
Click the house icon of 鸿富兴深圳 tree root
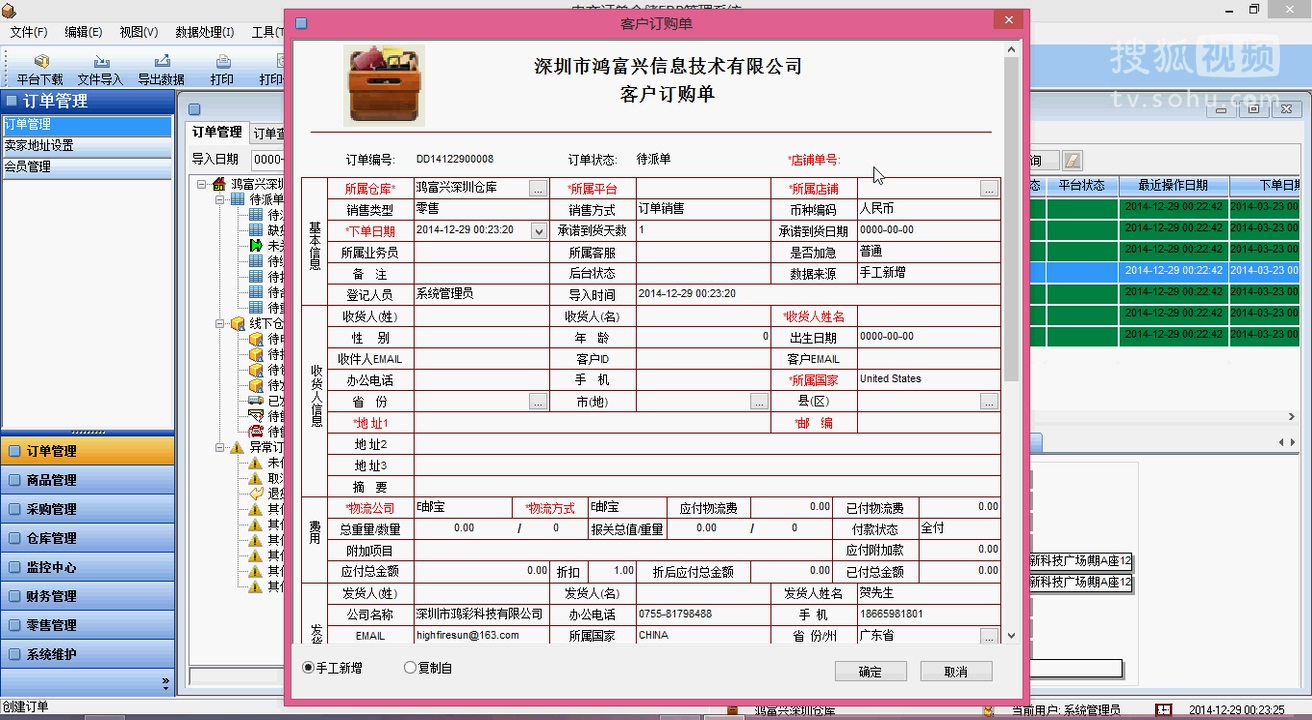219,184
